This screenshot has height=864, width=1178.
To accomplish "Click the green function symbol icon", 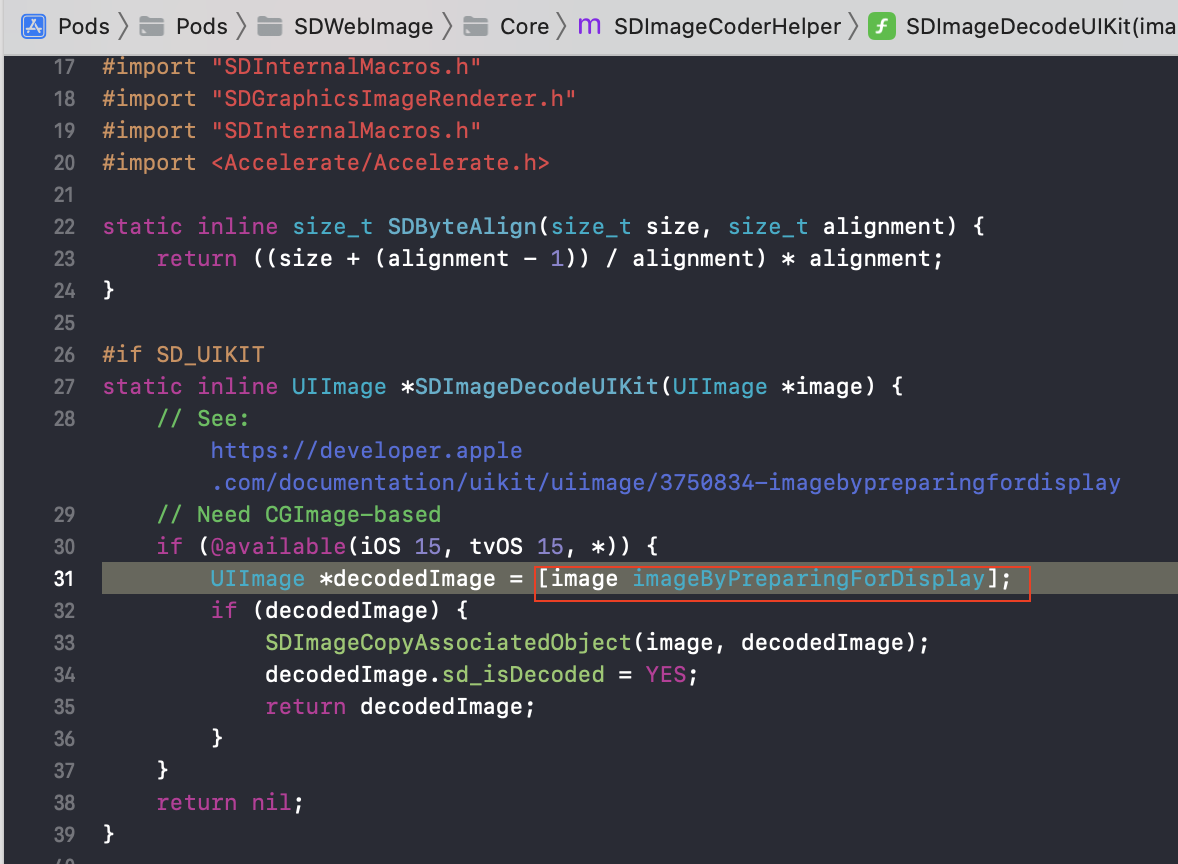I will [881, 26].
